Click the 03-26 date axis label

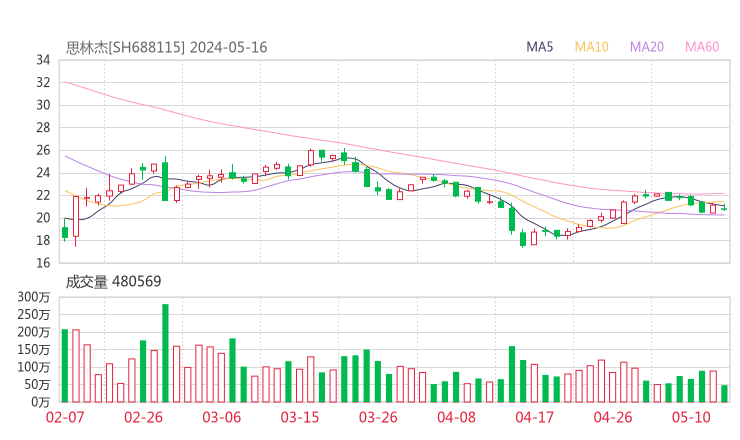(378, 417)
